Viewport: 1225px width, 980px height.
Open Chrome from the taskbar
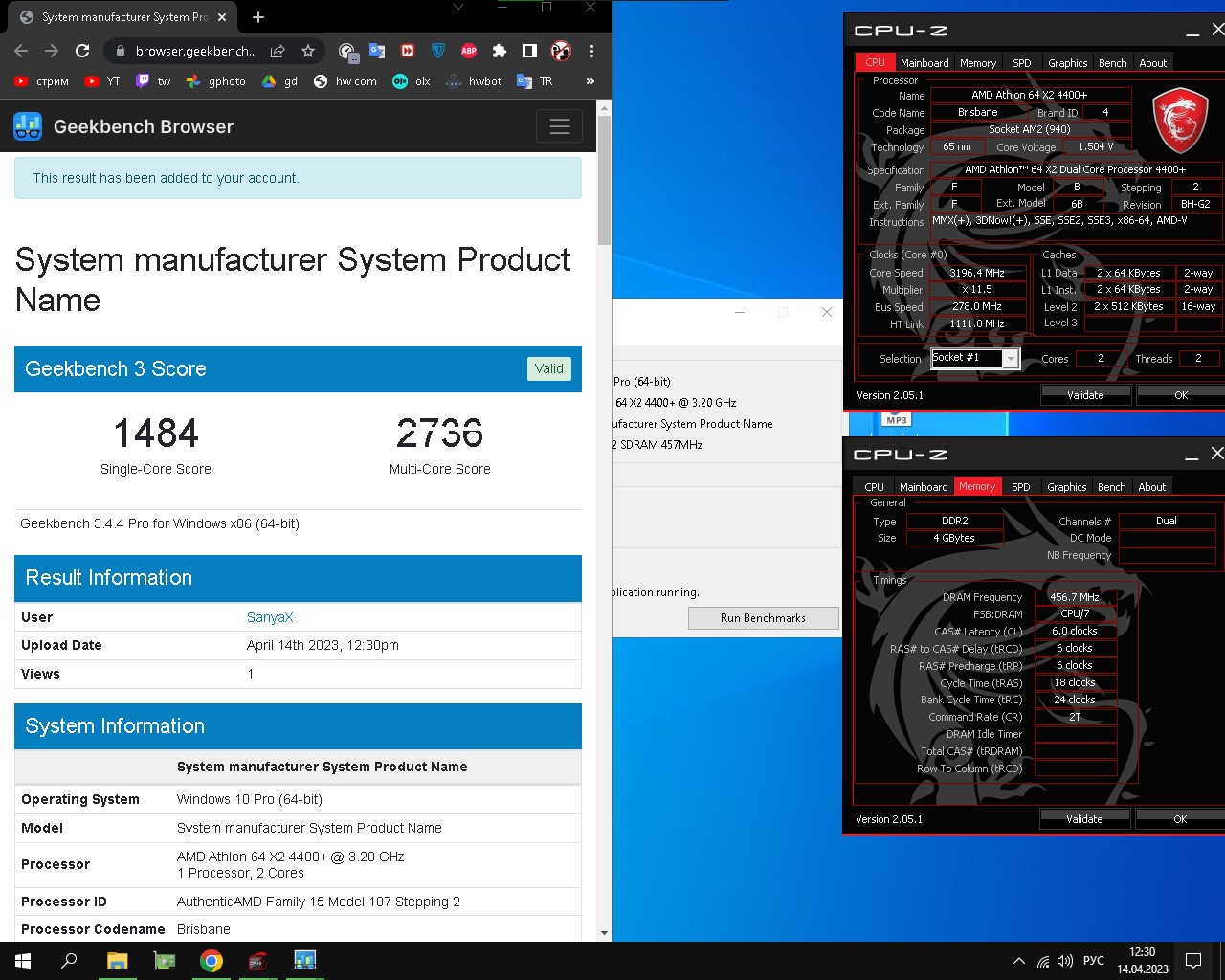coord(212,961)
